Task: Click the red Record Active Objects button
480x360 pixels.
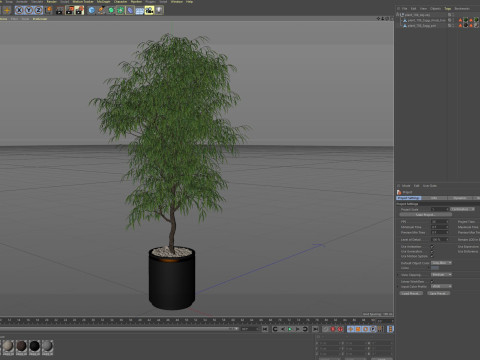Action: tap(333, 329)
